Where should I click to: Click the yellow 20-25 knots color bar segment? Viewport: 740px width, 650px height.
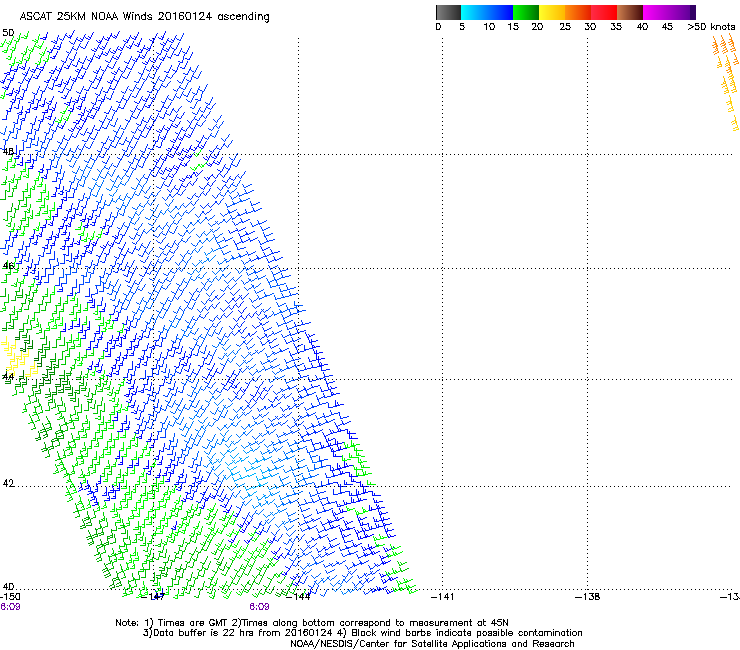(x=552, y=12)
